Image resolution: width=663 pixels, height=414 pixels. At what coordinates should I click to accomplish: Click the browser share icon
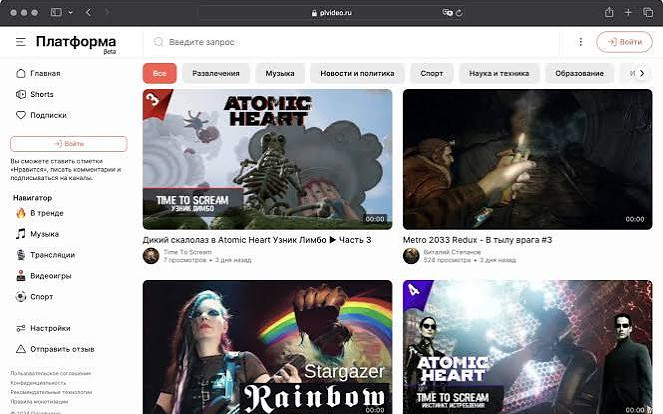pos(609,12)
